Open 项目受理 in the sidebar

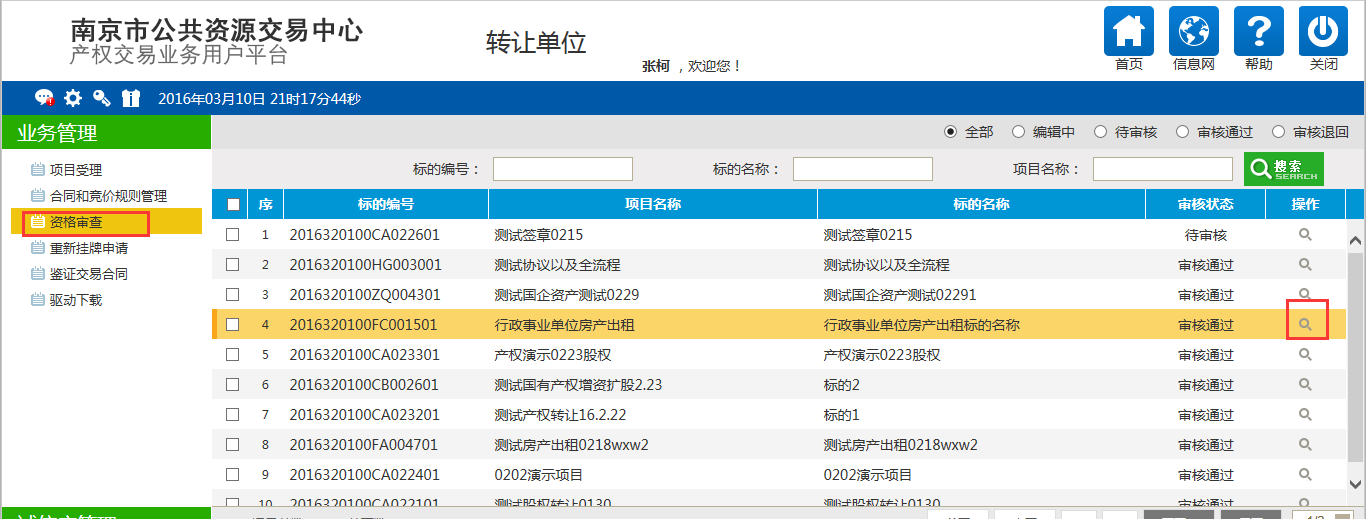pyautogui.click(x=75, y=170)
